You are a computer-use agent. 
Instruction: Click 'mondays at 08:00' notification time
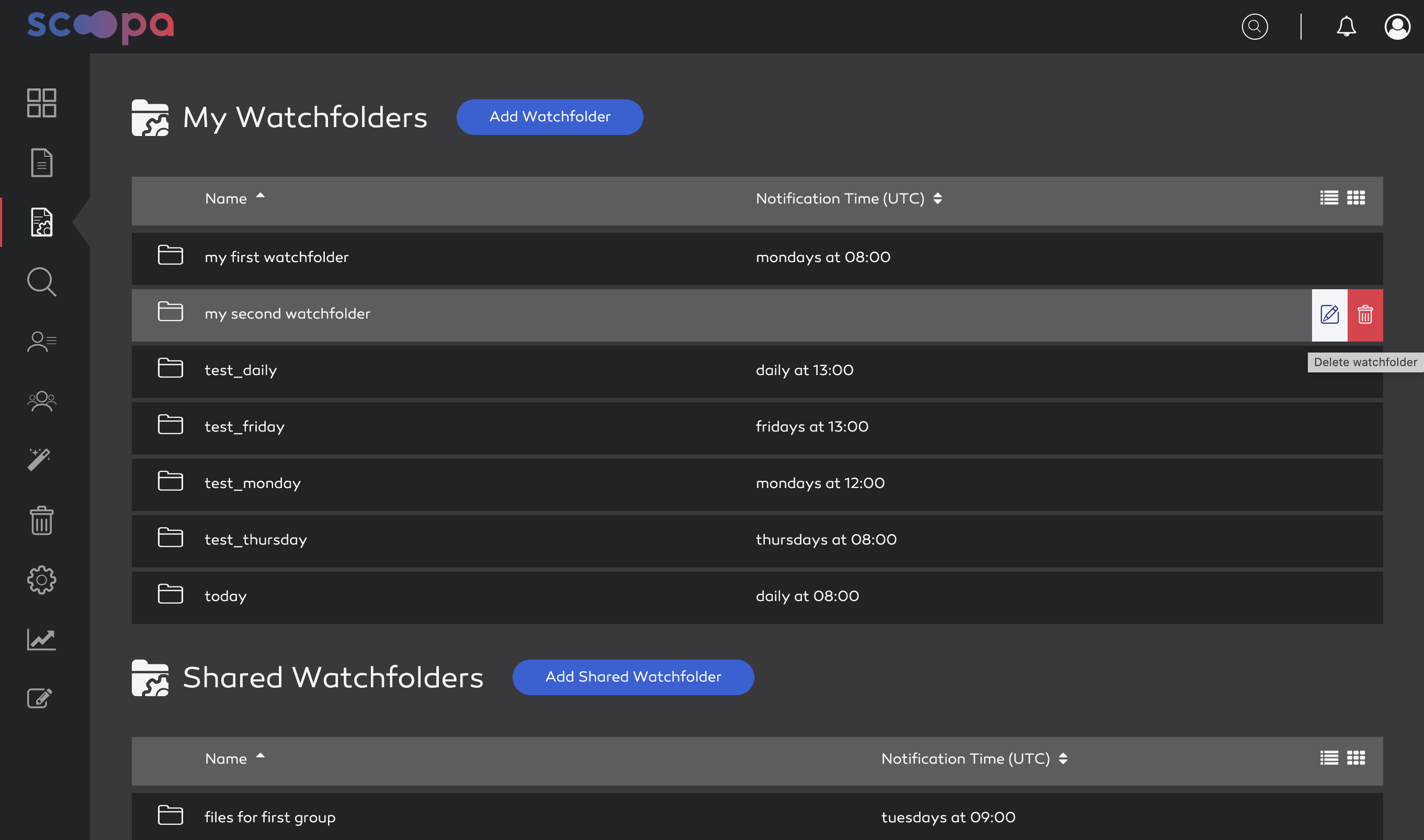[823, 257]
